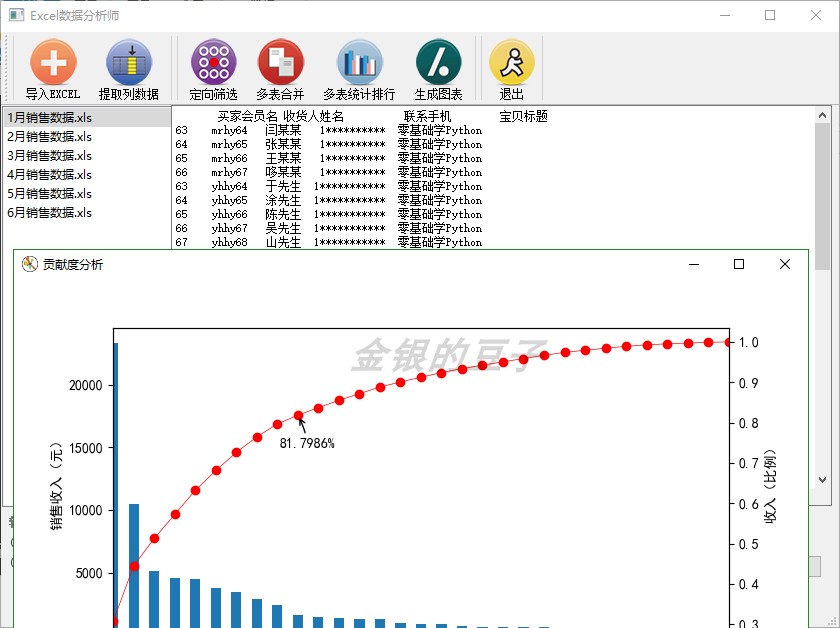Minimize the 贡献度分析 window
840x628 pixels.
click(x=694, y=264)
